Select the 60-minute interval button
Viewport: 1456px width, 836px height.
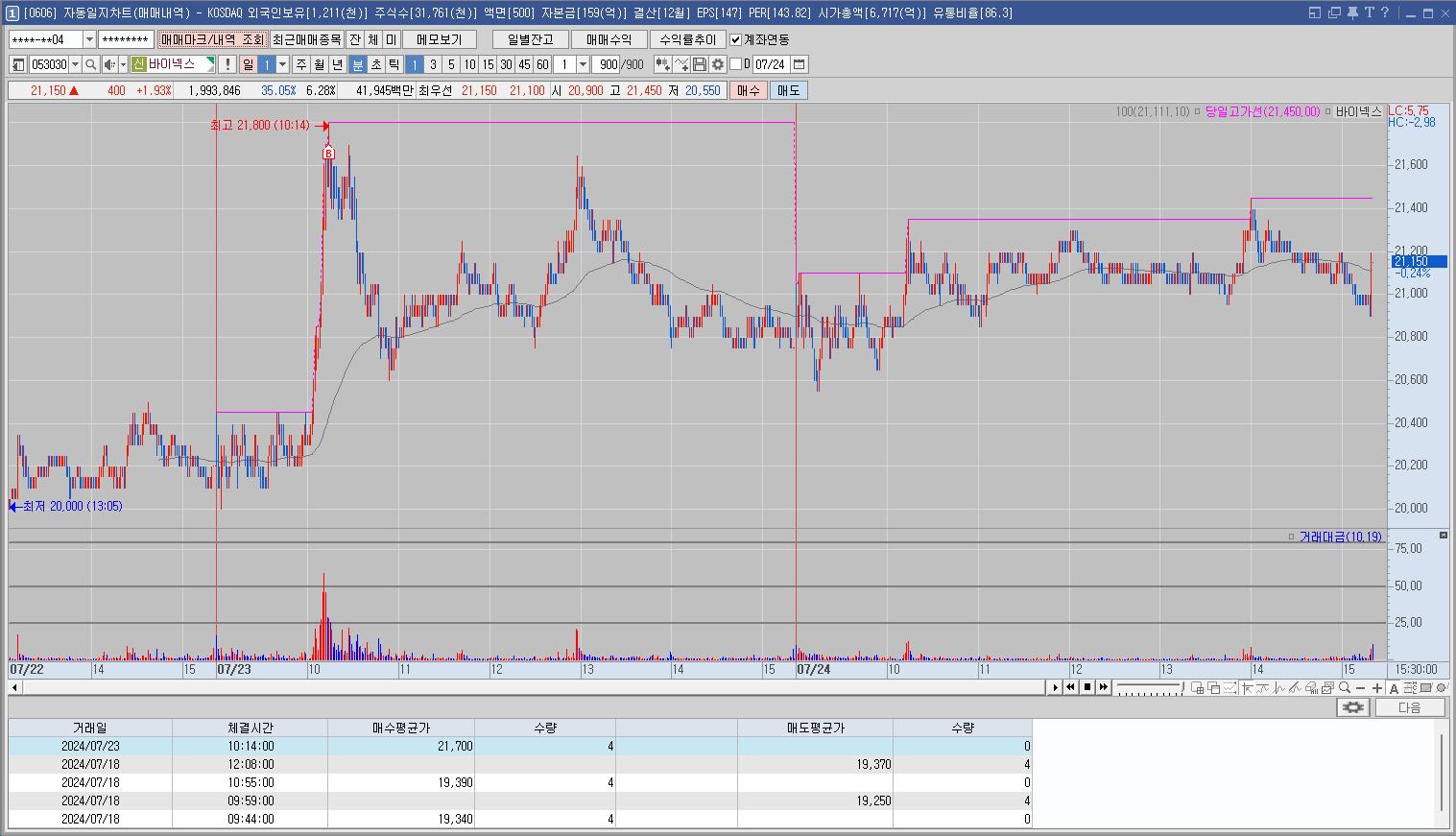click(x=542, y=64)
